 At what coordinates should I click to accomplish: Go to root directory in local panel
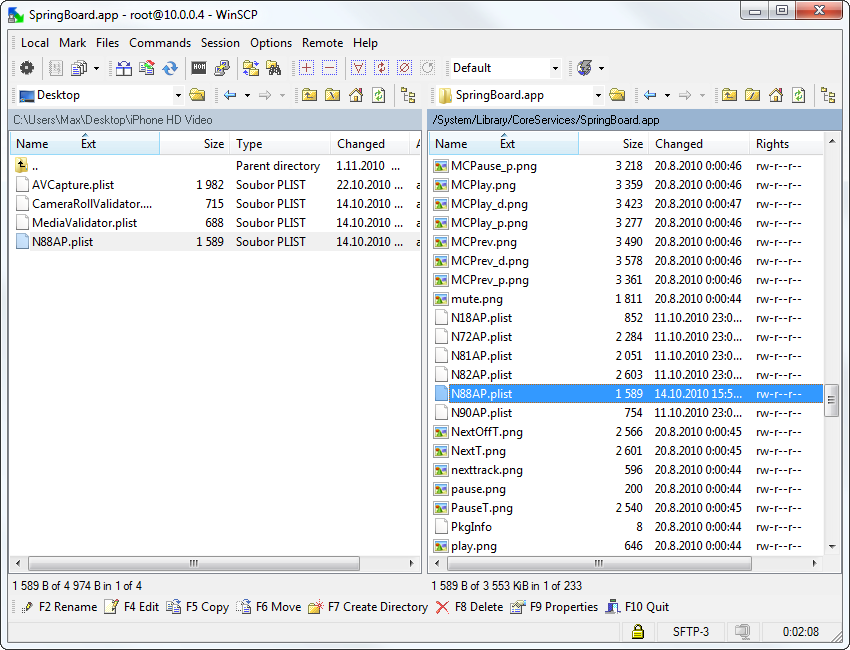click(333, 95)
